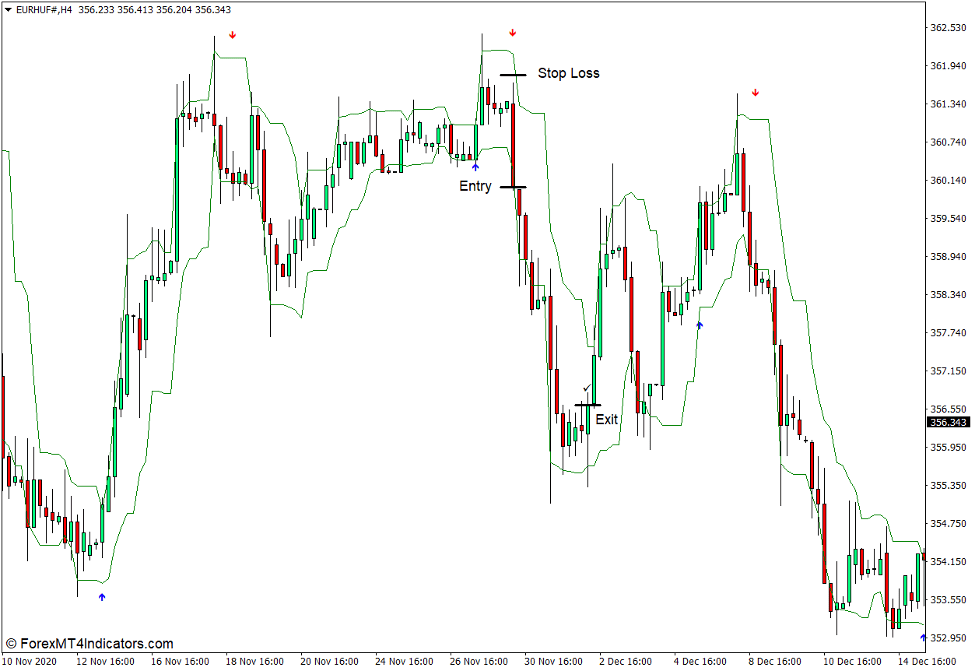The image size is (977, 672).
Task: Toggle the Stop Loss level marker
Action: pyautogui.click(x=514, y=73)
